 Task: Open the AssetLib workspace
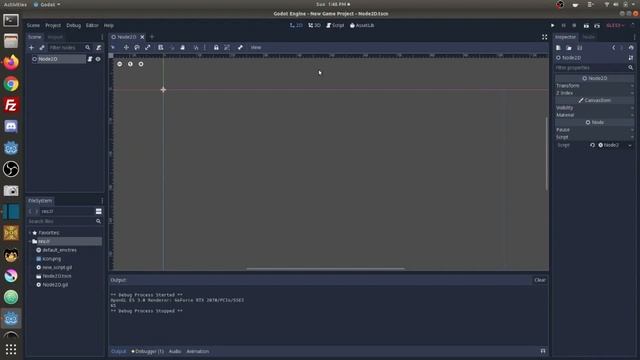[362, 25]
